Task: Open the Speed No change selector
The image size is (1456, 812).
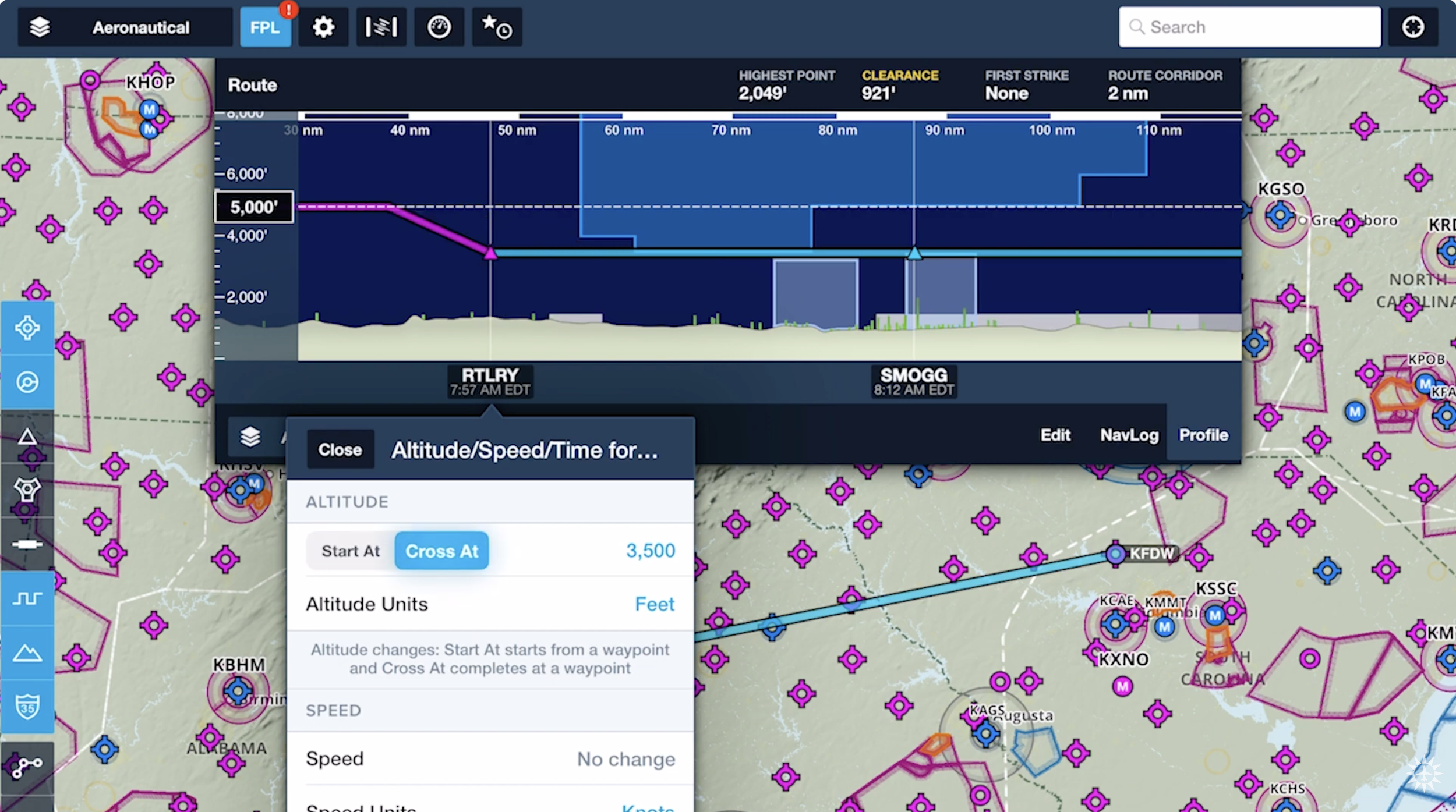Action: click(625, 759)
